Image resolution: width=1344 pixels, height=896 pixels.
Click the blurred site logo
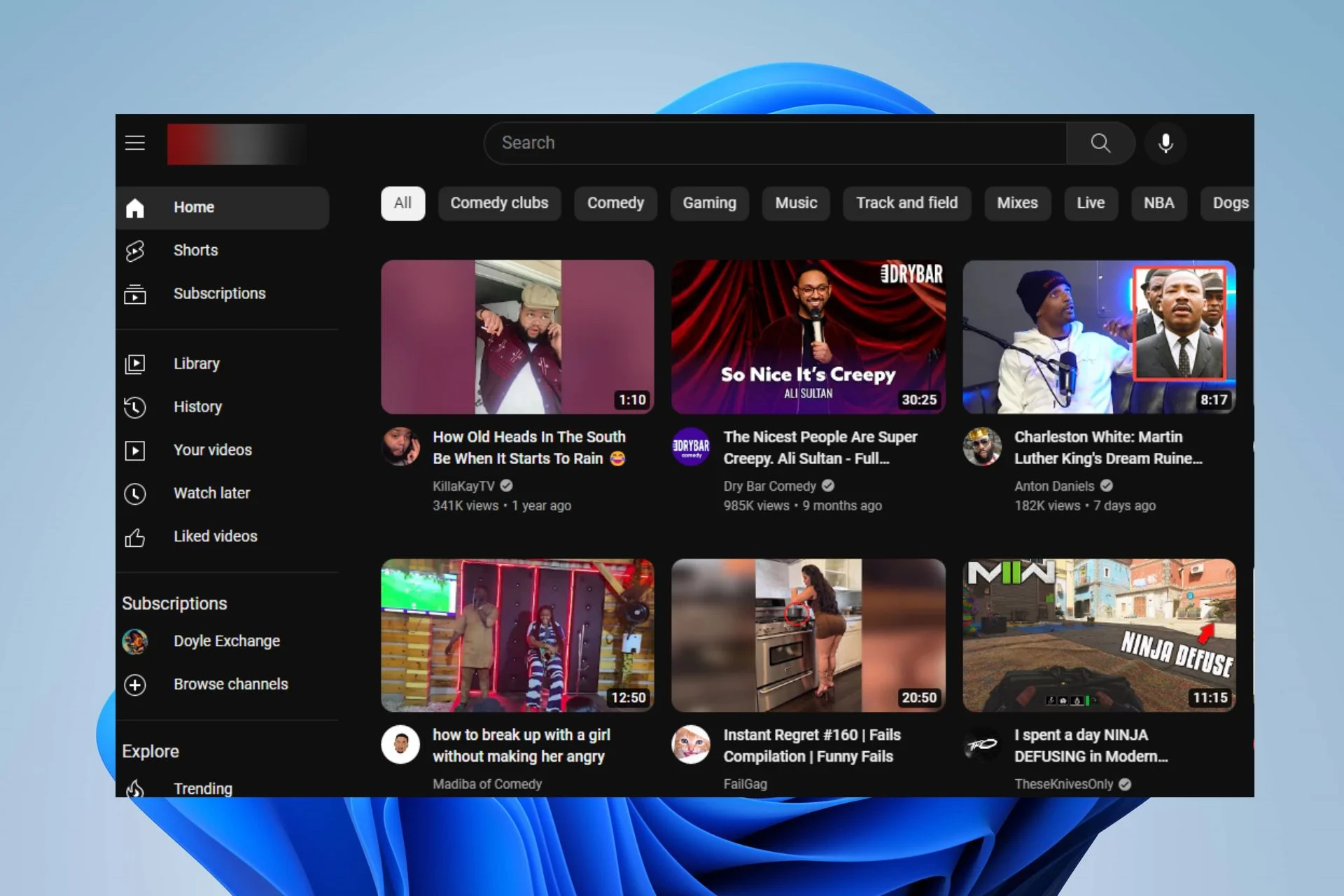[x=237, y=144]
